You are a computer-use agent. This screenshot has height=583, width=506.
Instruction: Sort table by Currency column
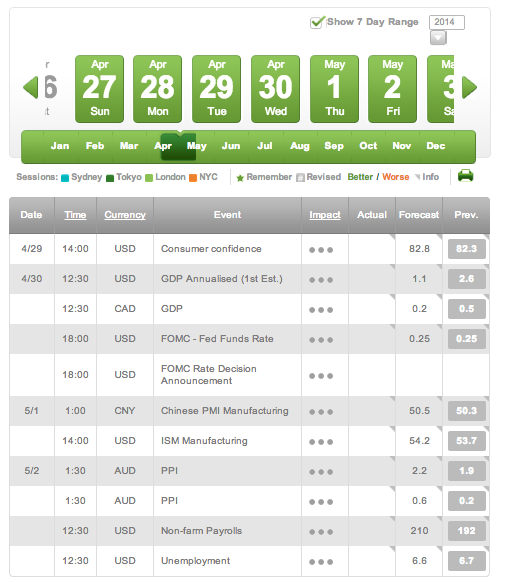125,215
